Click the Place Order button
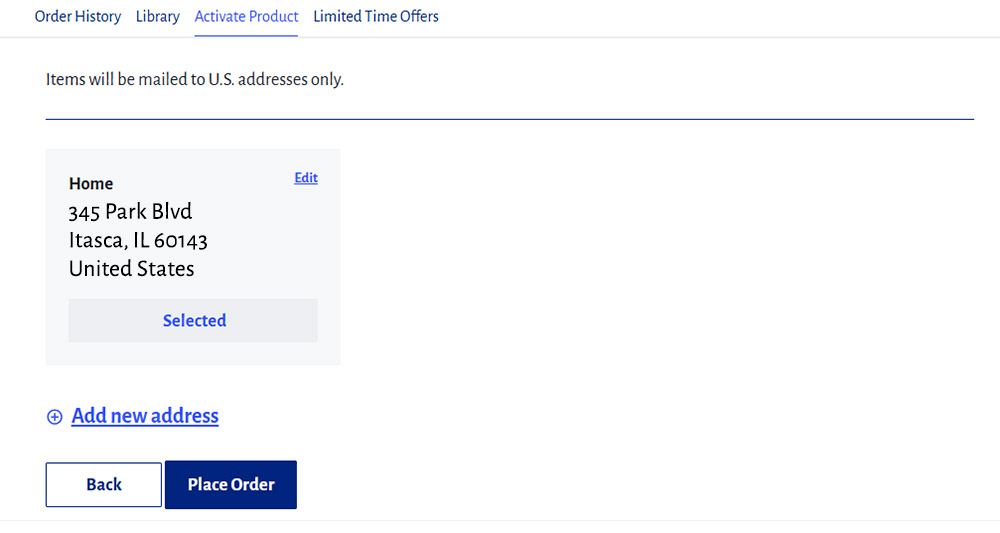The image size is (1000, 533). click(231, 485)
